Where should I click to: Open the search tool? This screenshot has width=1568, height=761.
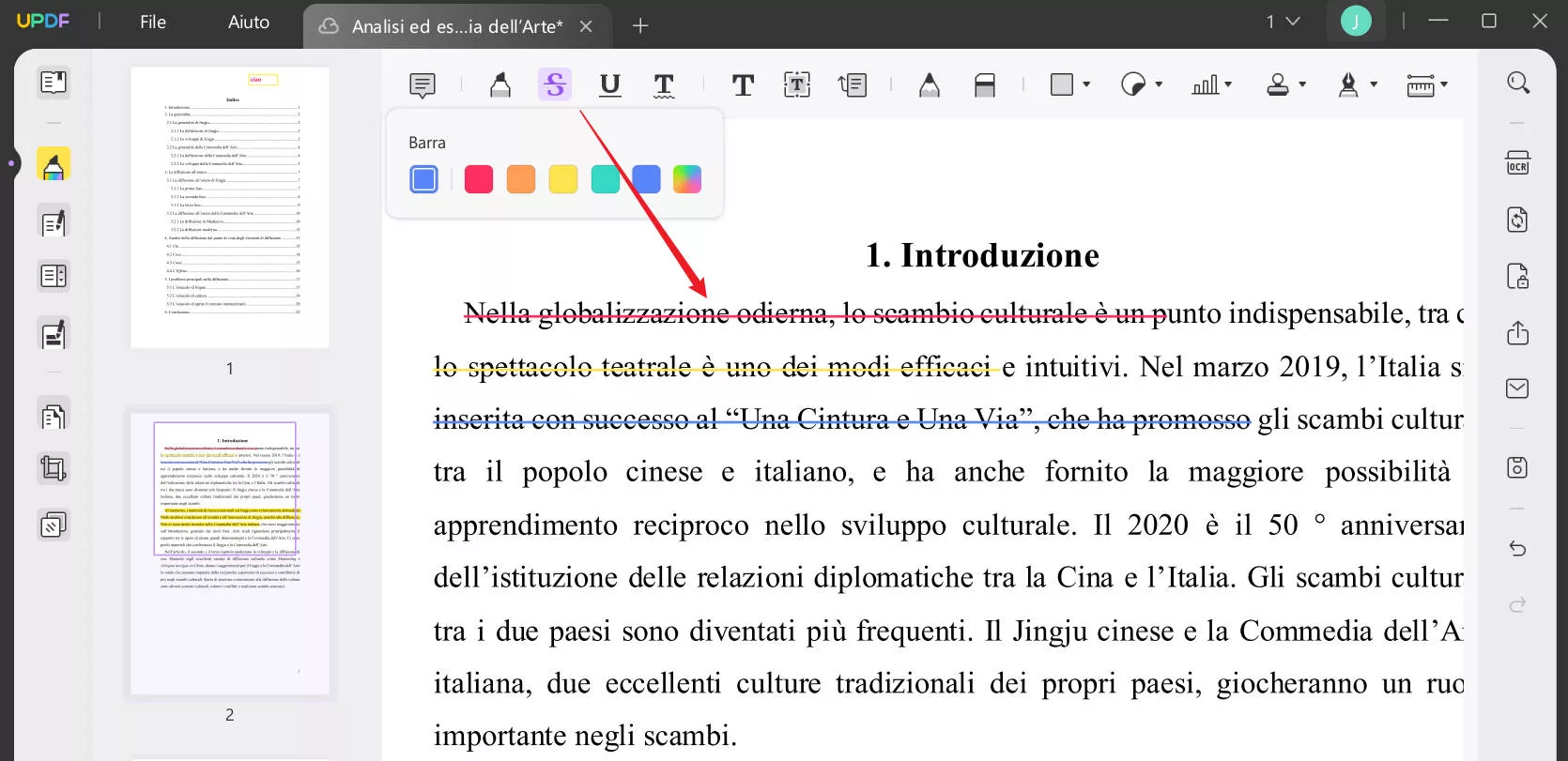pyautogui.click(x=1518, y=83)
